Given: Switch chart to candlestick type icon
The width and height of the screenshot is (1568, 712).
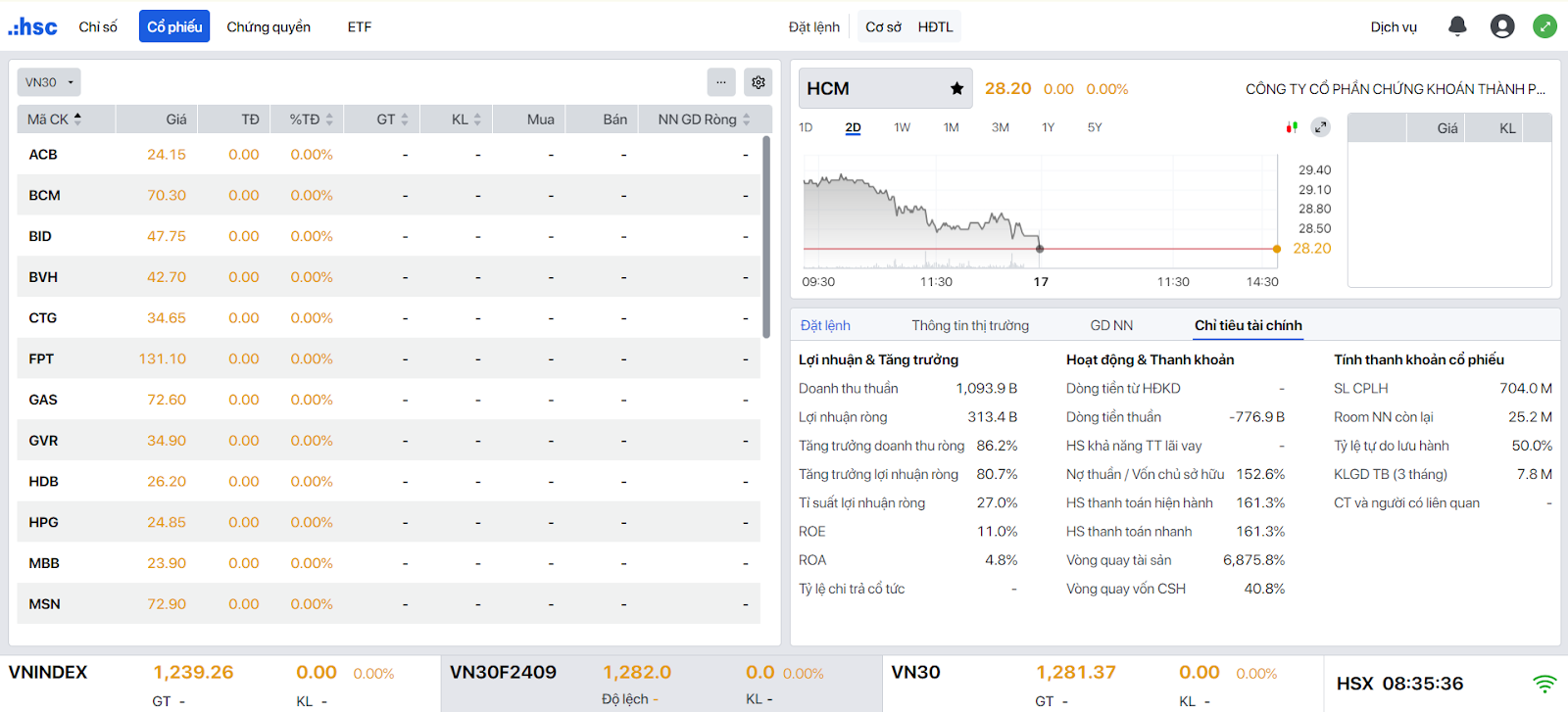Looking at the screenshot, I should coord(1292,127).
